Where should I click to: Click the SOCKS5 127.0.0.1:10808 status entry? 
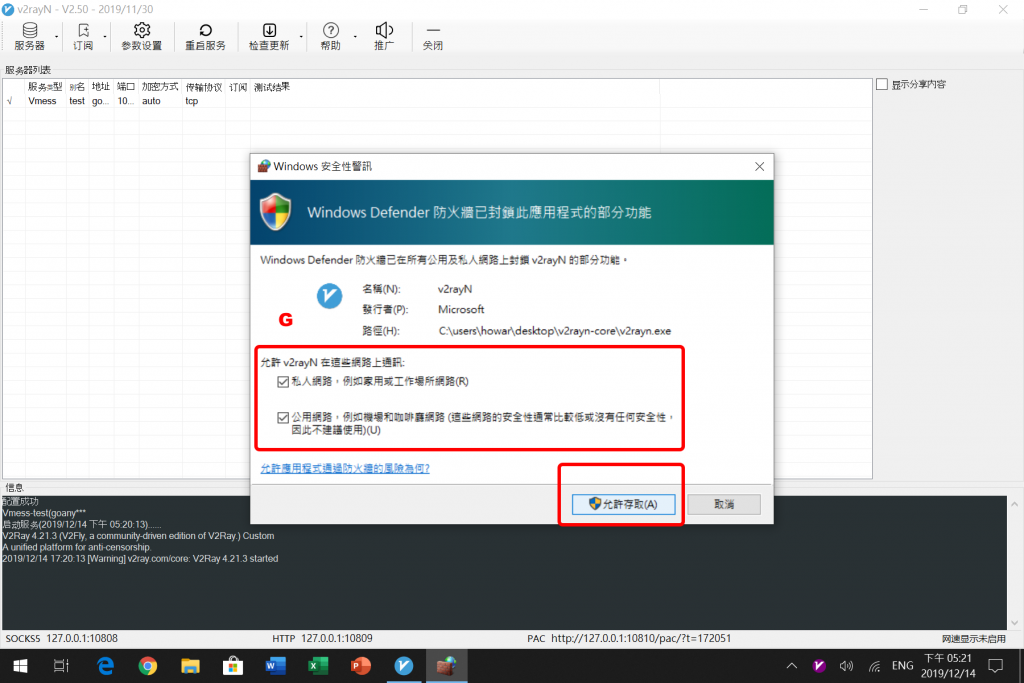click(61, 638)
